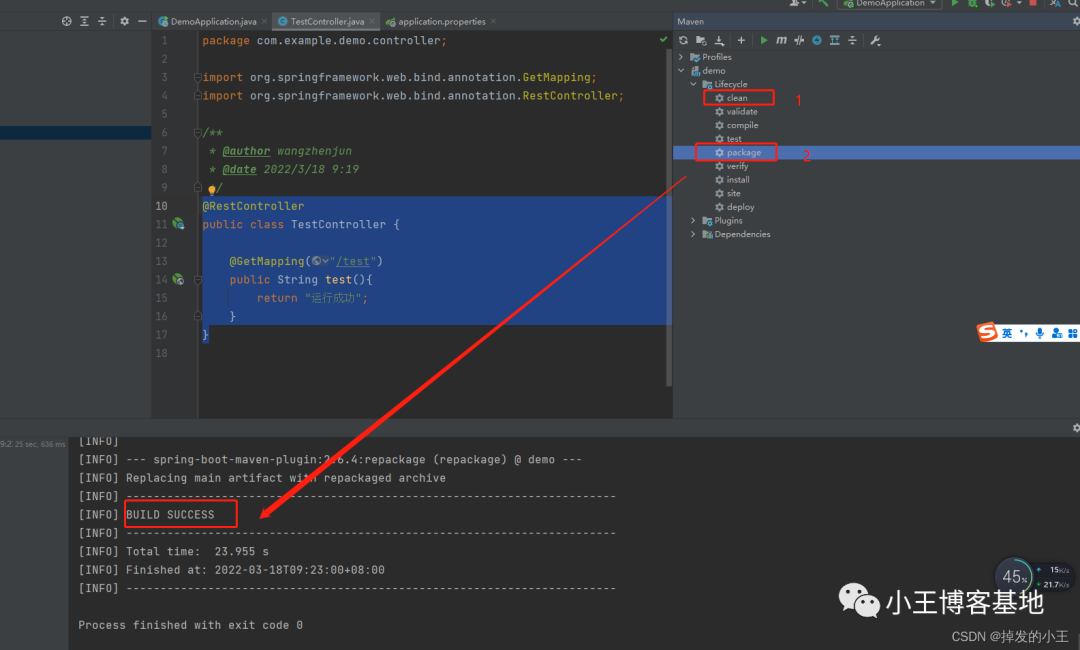The height and width of the screenshot is (650, 1080).
Task: Click editor vertical scrollbar
Action: pos(669,220)
